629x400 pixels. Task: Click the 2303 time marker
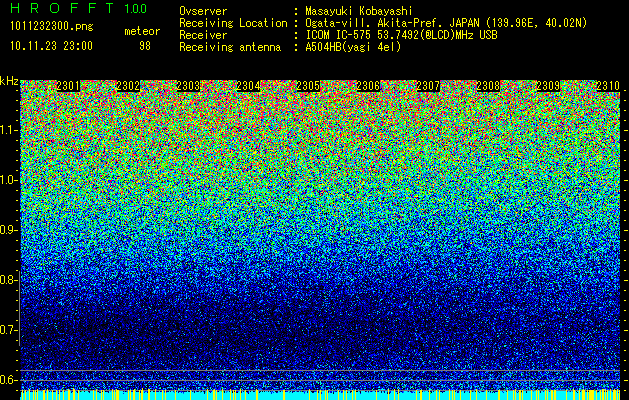[188, 86]
